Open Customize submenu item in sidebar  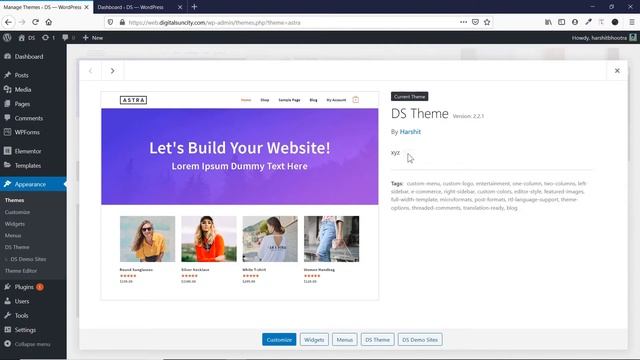tap(17, 212)
